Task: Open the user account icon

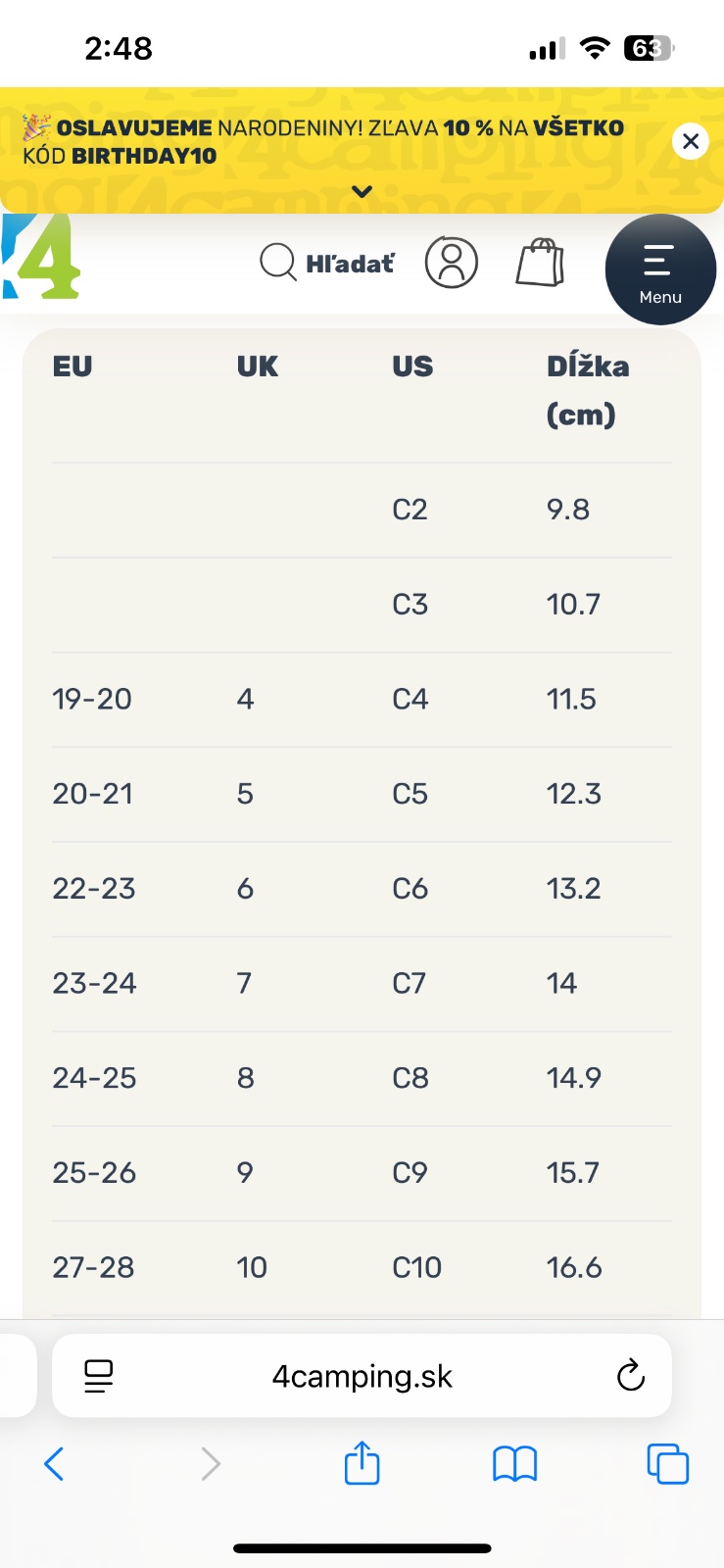Action: click(x=452, y=263)
